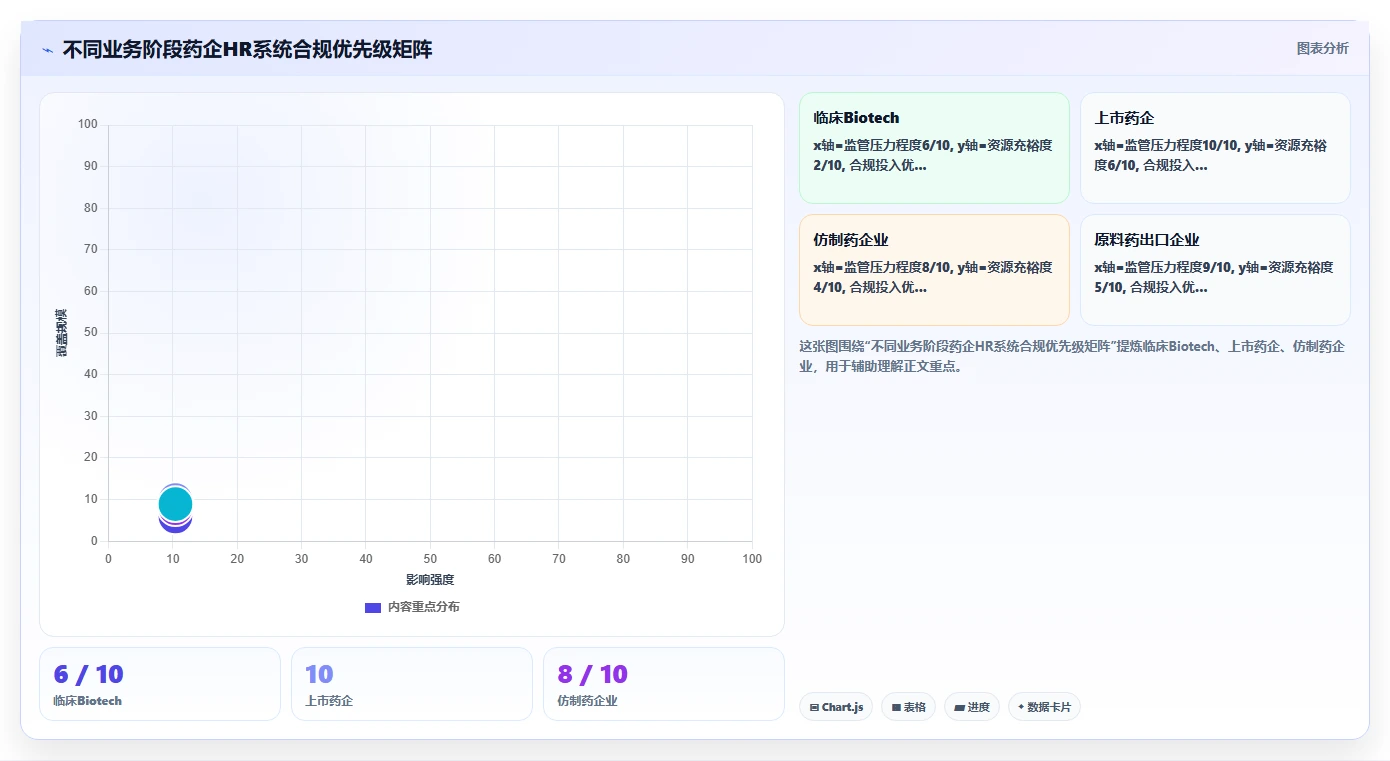
Task: Click the cyan bubble on the chart
Action: (175, 504)
